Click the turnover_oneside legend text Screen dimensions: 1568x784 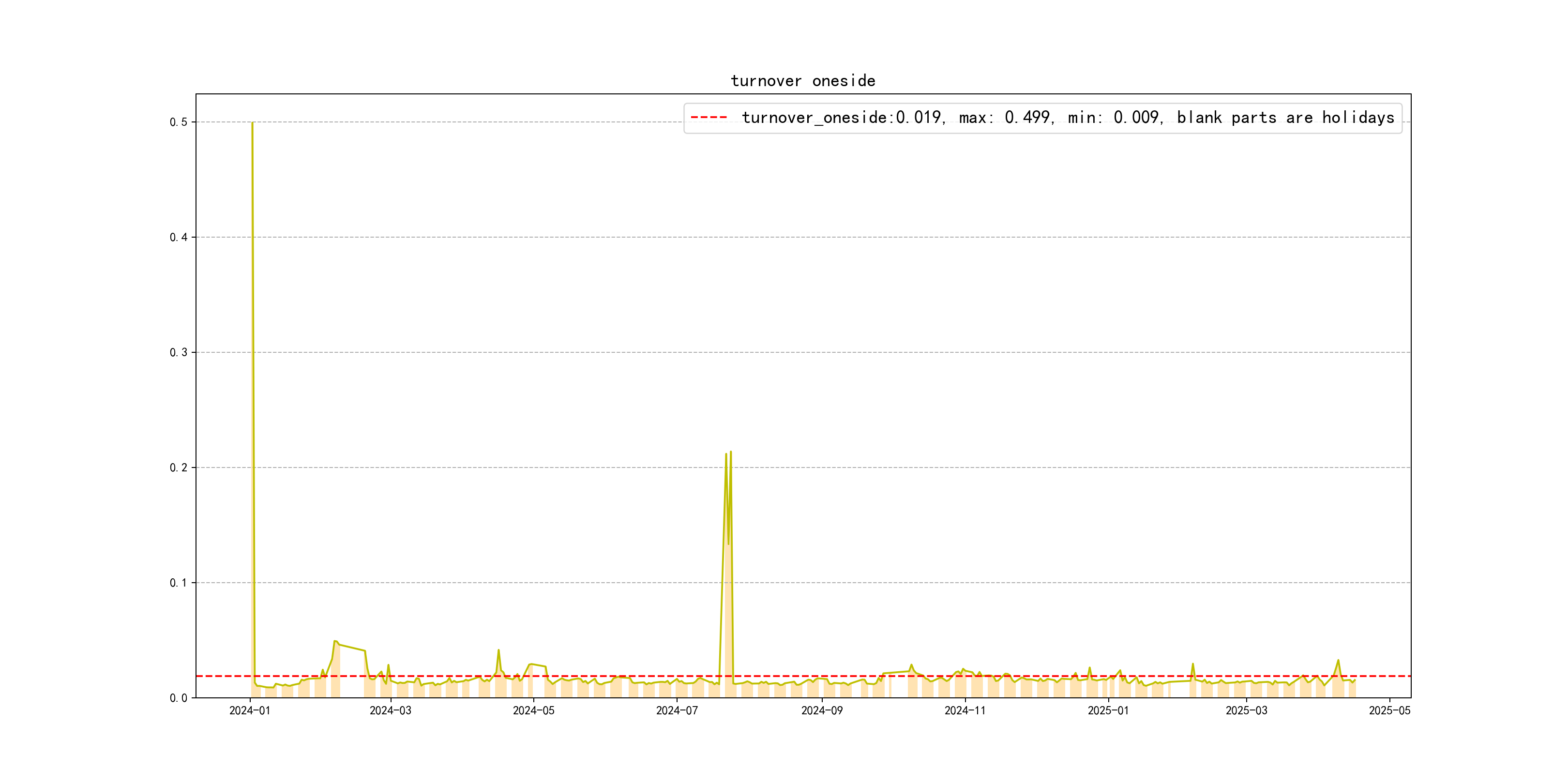click(x=1067, y=118)
